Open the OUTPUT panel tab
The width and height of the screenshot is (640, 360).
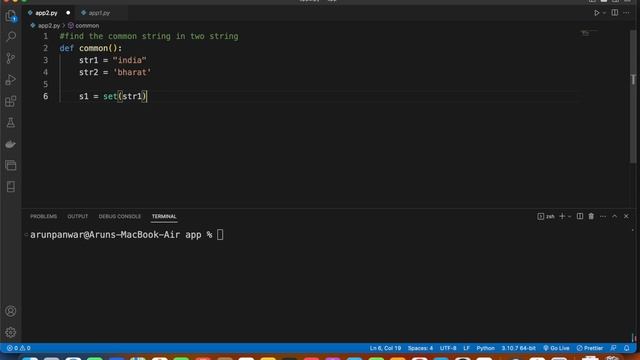[x=78, y=216]
